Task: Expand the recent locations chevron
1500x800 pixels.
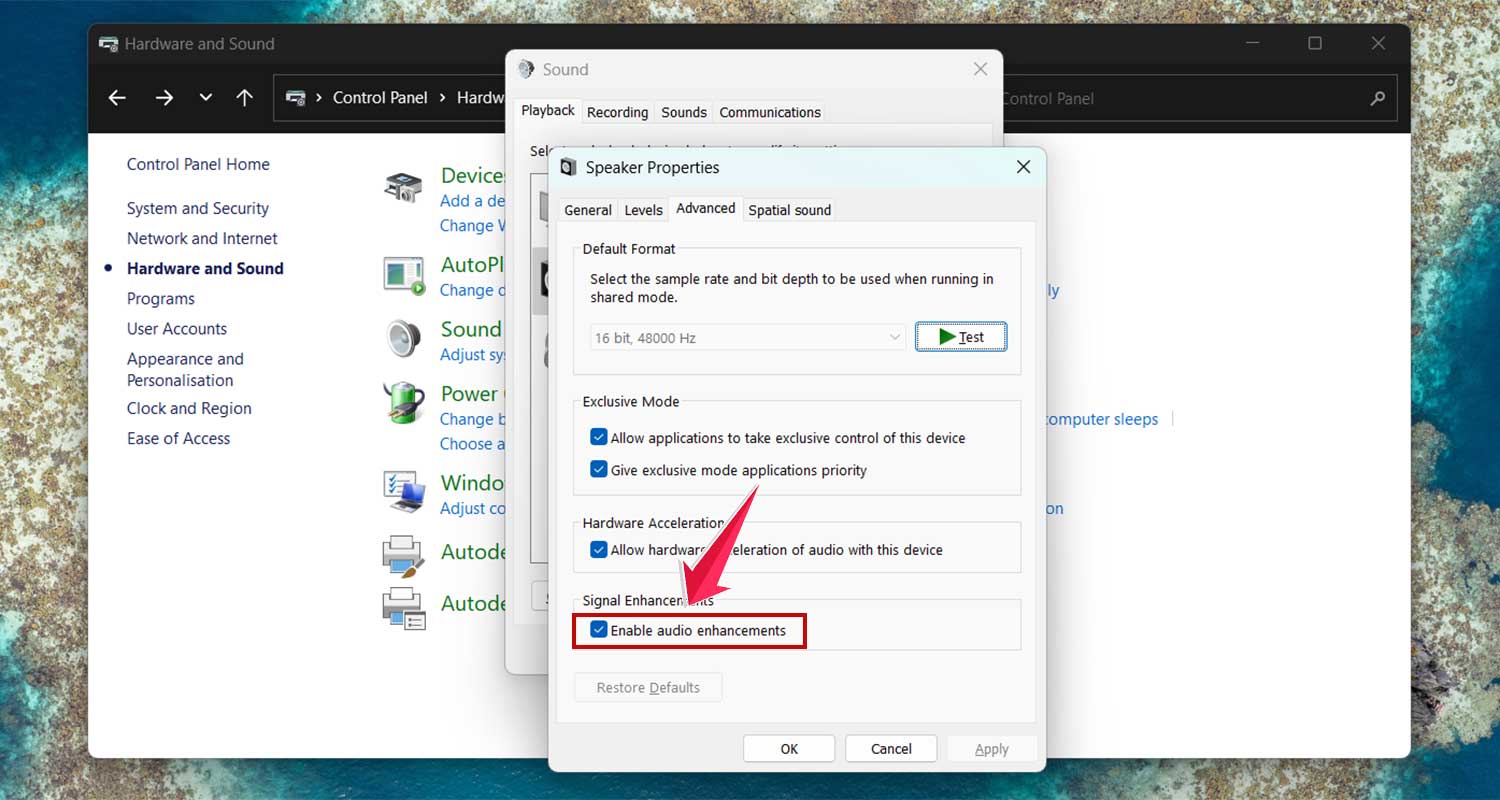Action: tap(205, 98)
